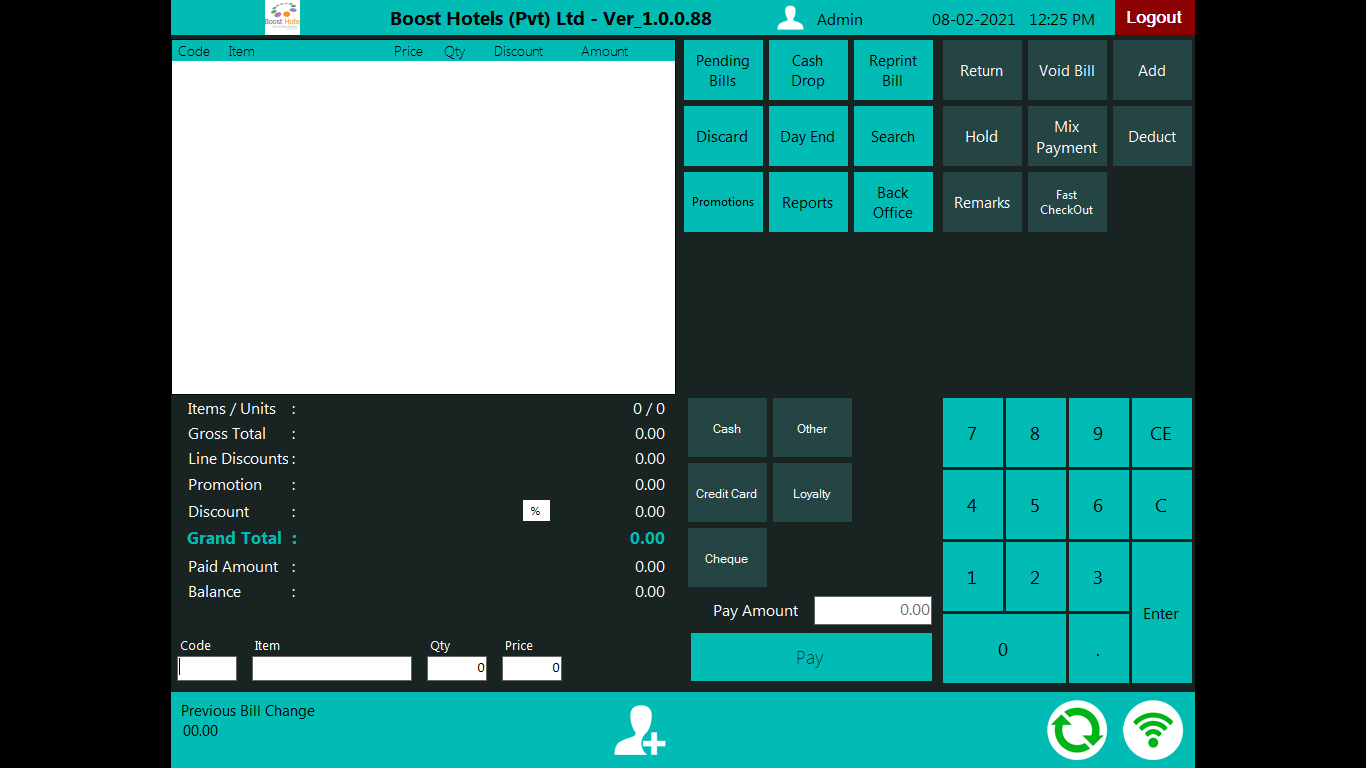Select Cash payment method
The width and height of the screenshot is (1366, 768).
[x=727, y=428]
